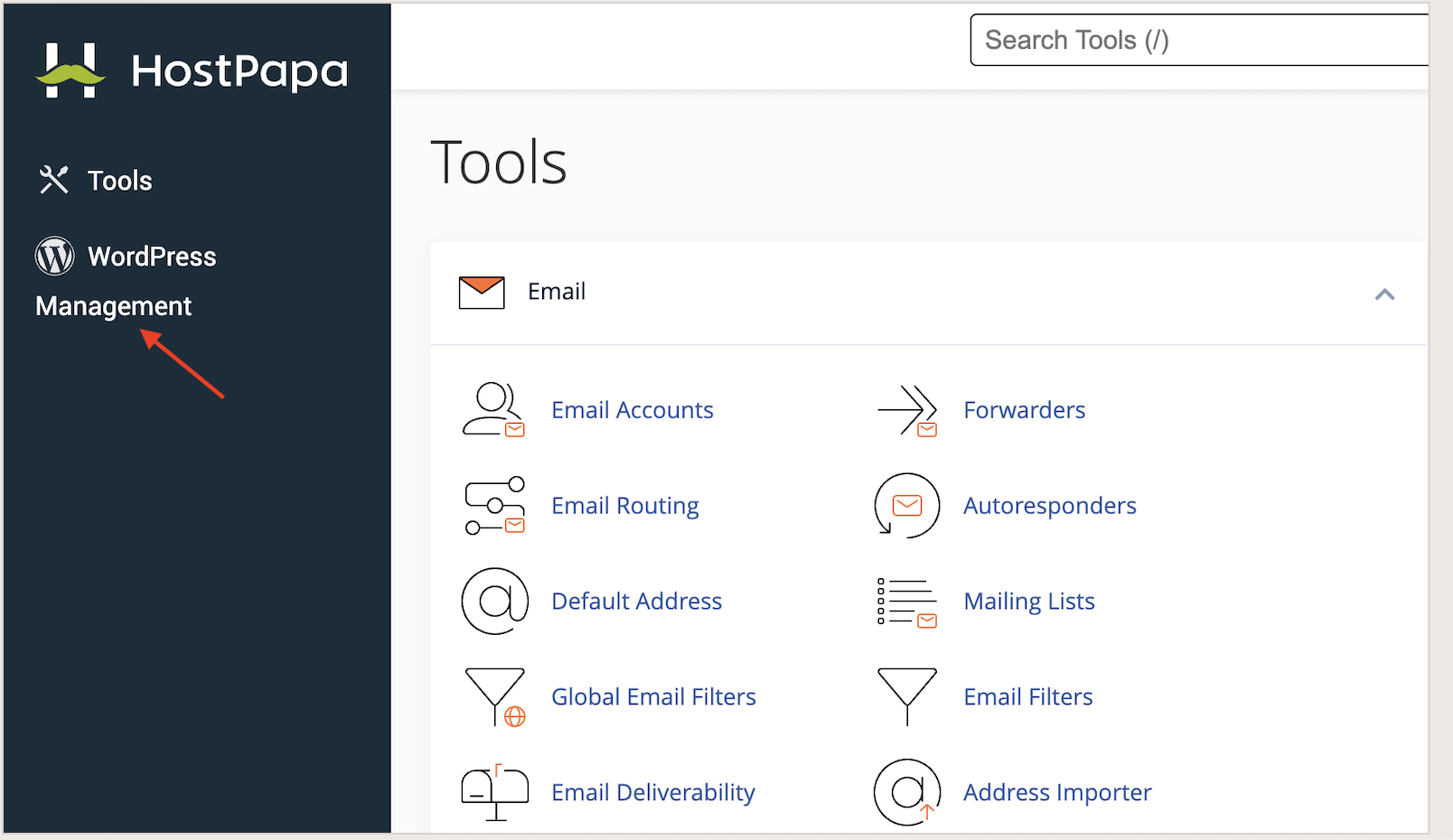The width and height of the screenshot is (1453, 840).
Task: Open the Global Email Filters link
Action: tap(653, 697)
